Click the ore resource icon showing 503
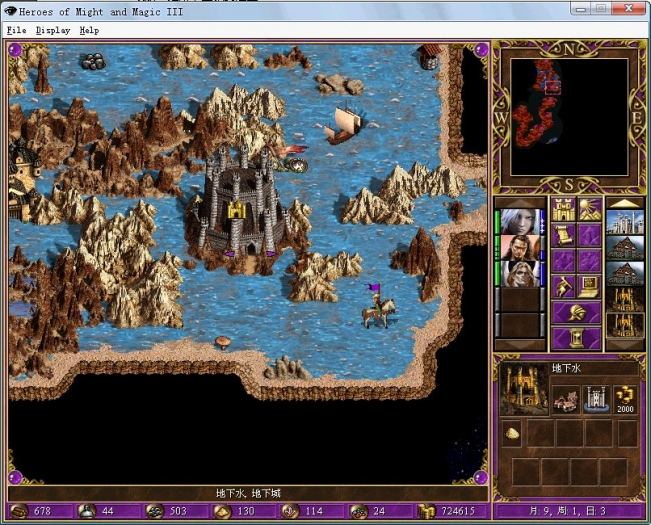 click(154, 511)
